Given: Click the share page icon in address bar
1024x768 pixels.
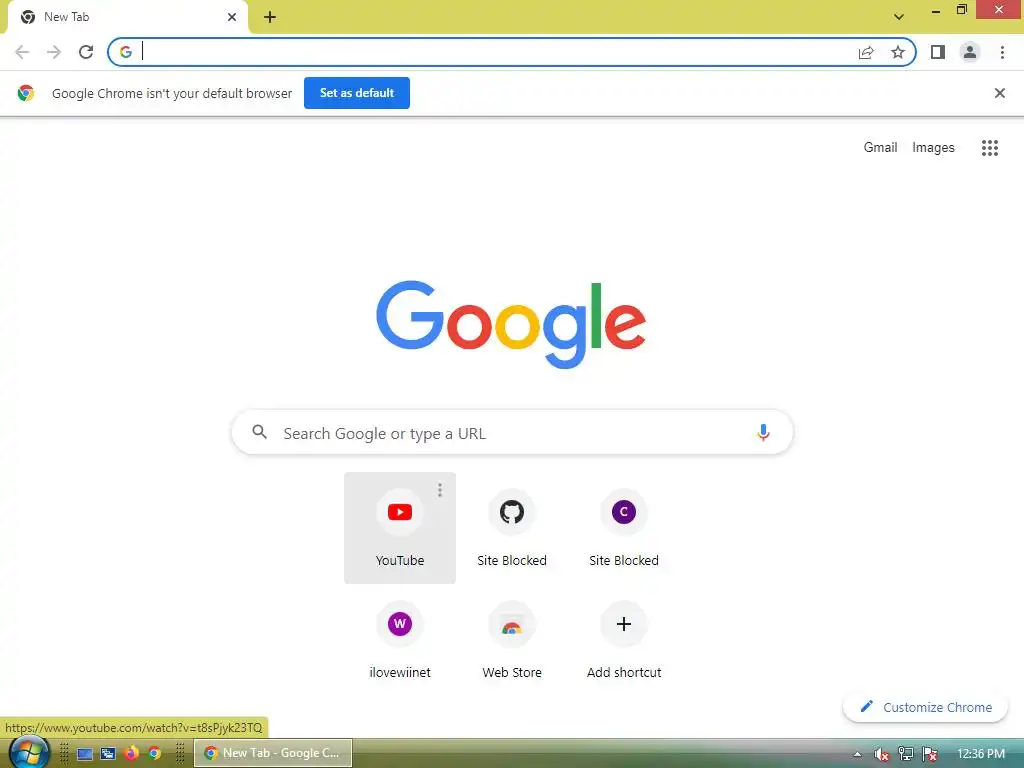Looking at the screenshot, I should coord(866,52).
